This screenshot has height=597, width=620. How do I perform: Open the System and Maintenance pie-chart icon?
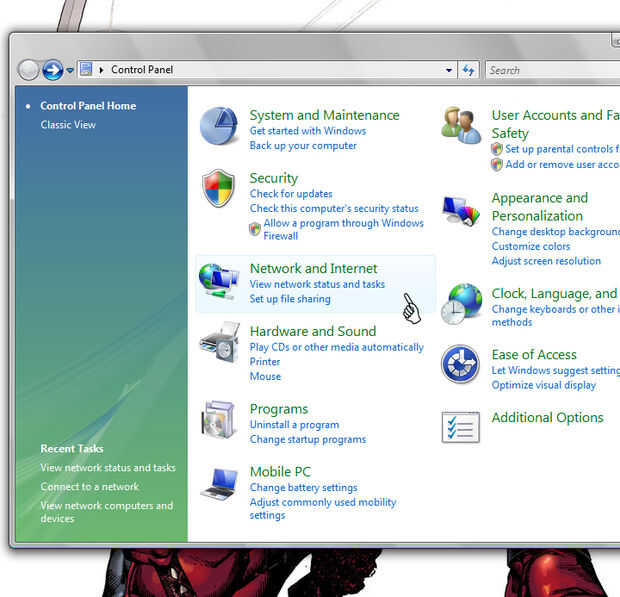(219, 126)
